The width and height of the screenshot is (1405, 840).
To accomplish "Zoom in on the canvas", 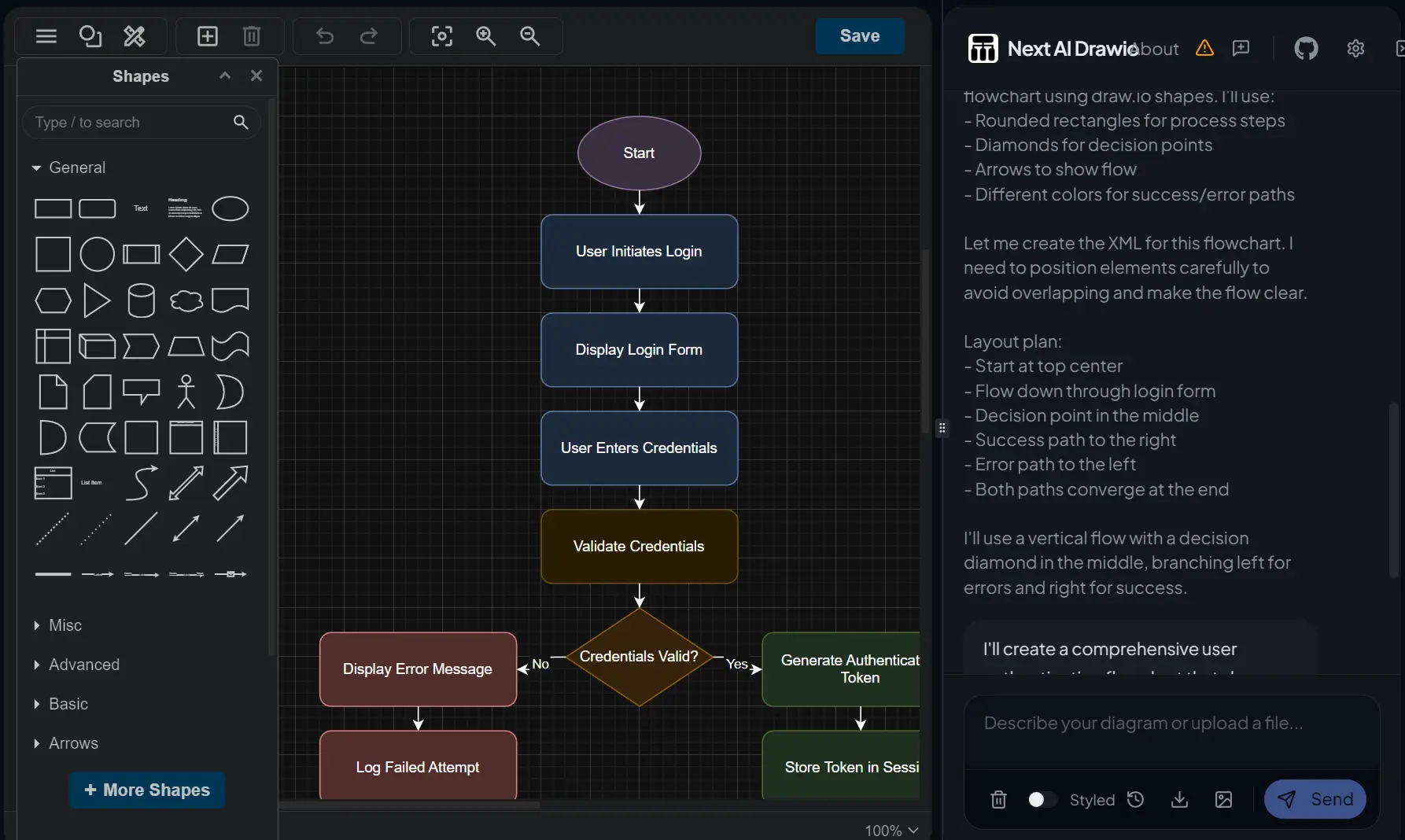I will pos(485,36).
